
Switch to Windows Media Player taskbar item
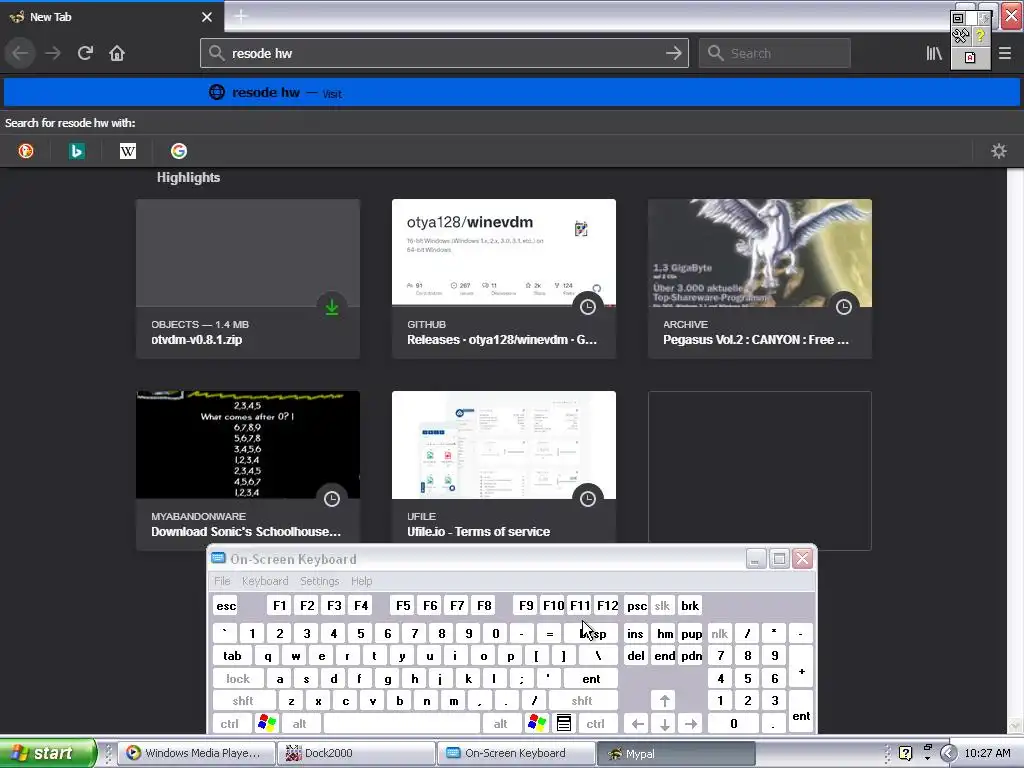(195, 753)
